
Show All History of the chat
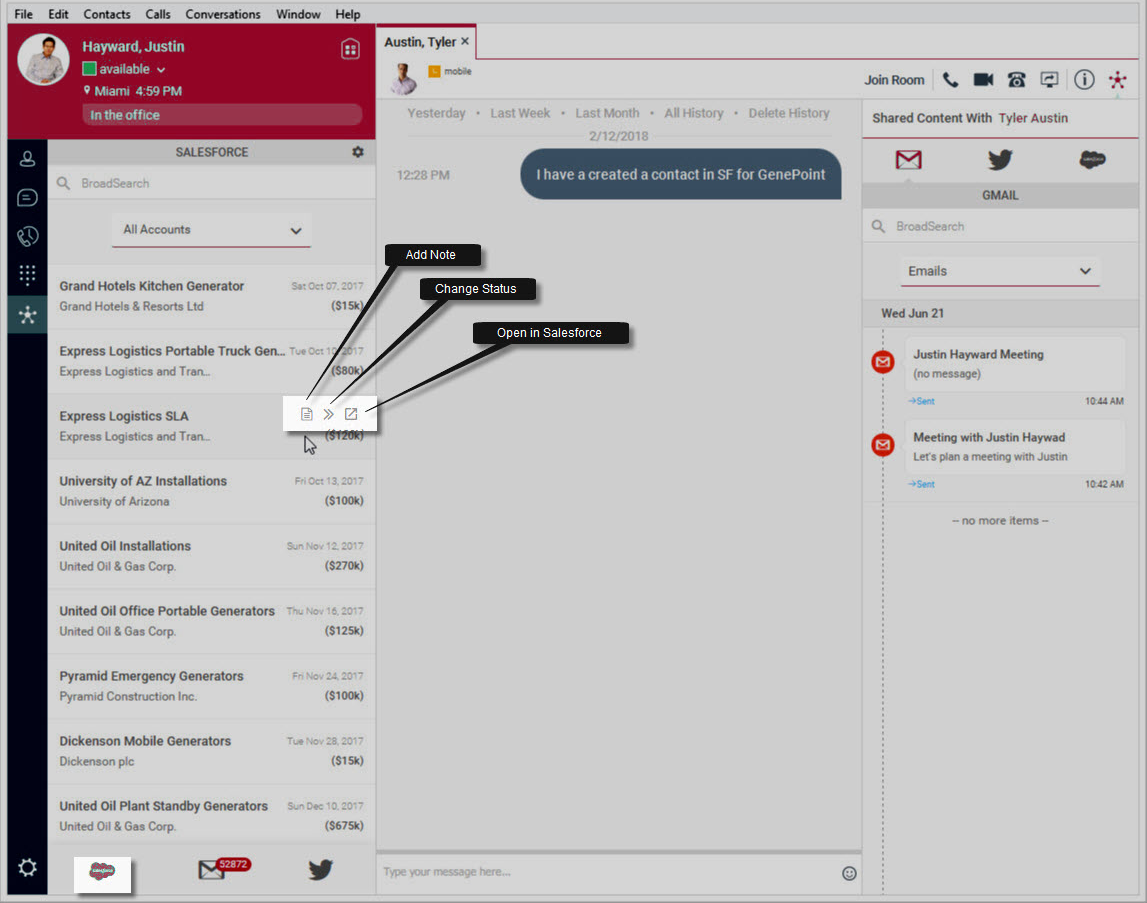click(693, 113)
